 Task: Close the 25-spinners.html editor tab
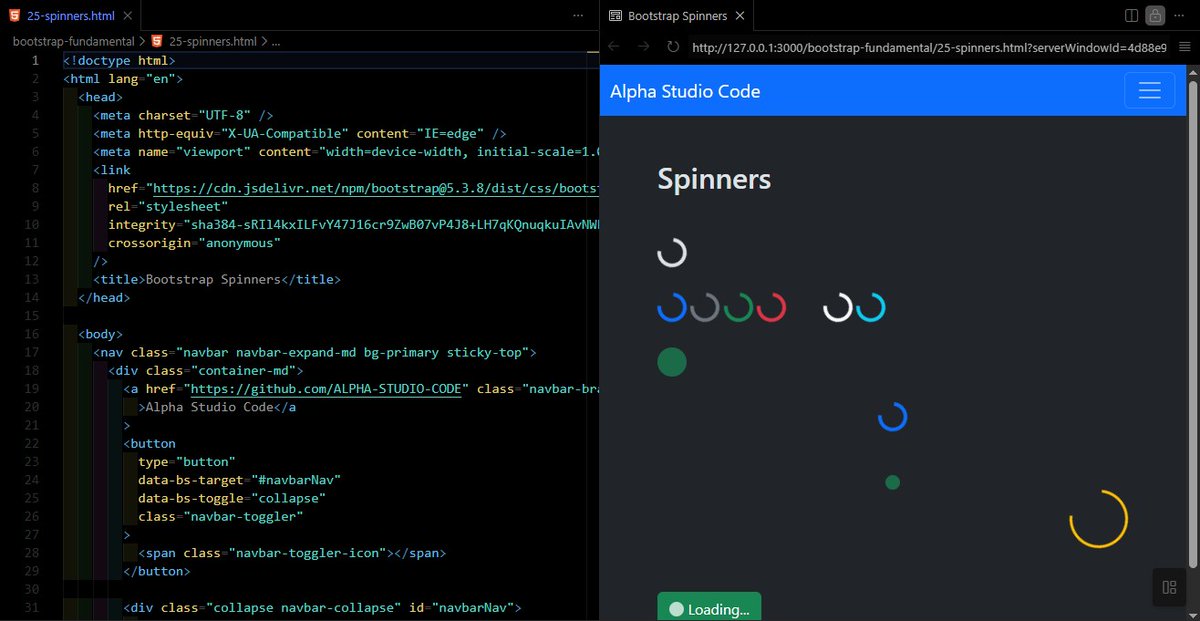[125, 16]
